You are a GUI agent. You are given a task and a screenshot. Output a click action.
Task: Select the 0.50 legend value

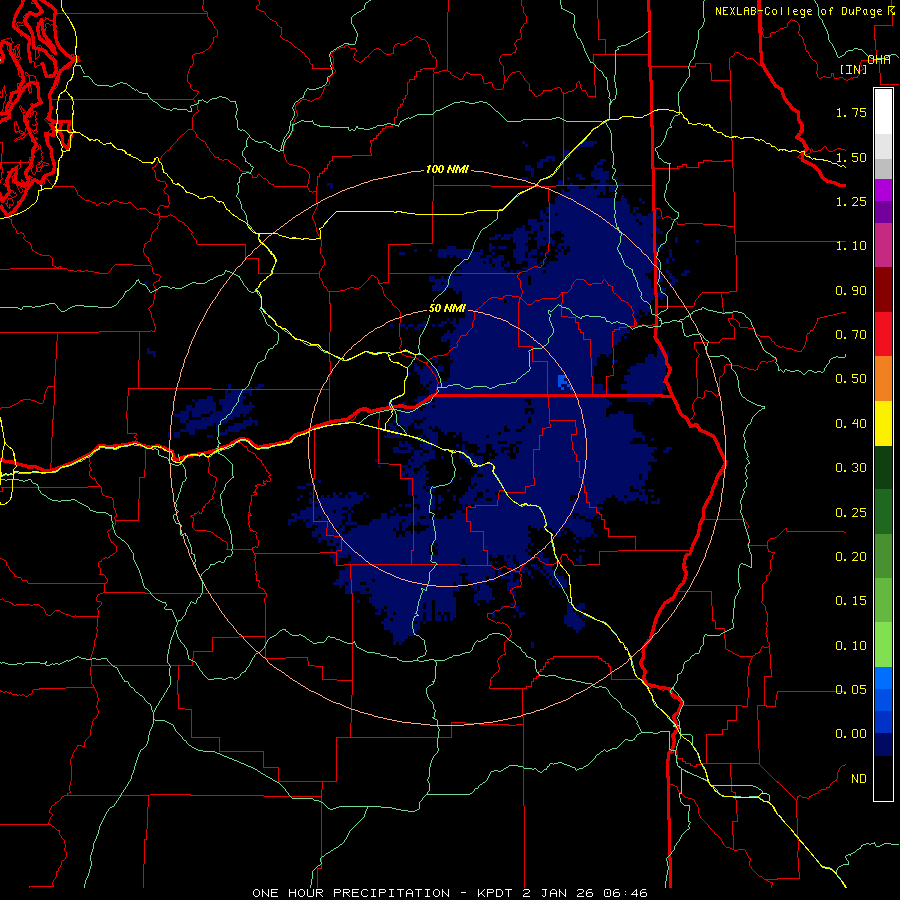pos(851,379)
